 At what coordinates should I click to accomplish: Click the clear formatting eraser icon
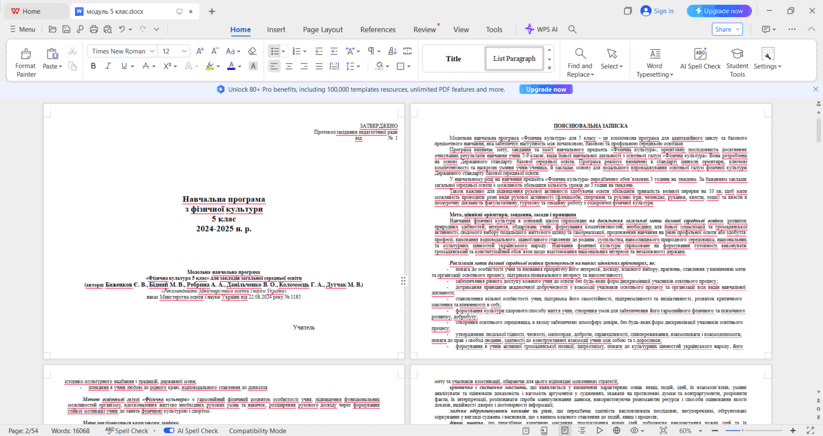252,51
